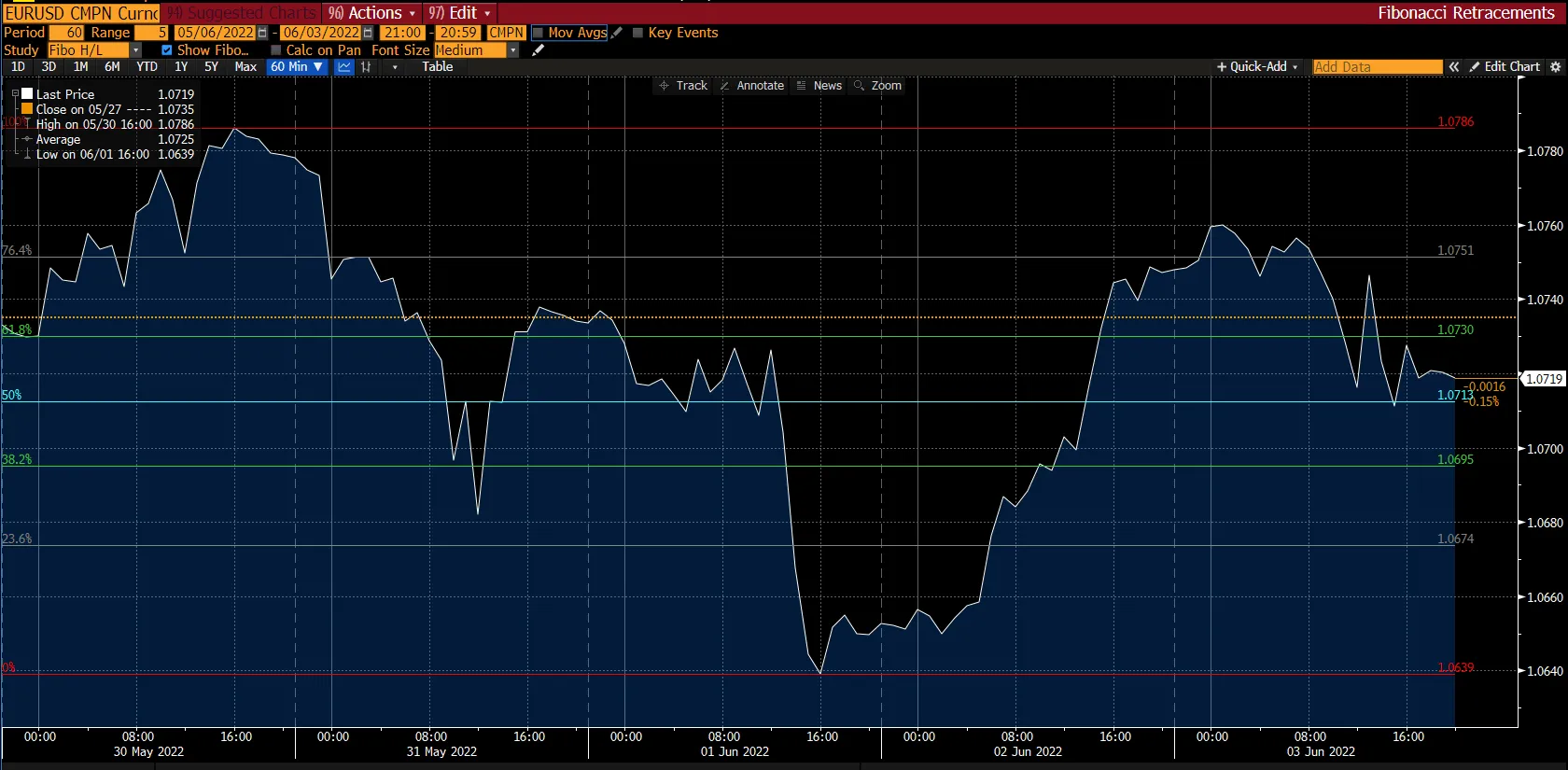The image size is (1568, 770).
Task: Select the 3D time range
Action: point(49,67)
